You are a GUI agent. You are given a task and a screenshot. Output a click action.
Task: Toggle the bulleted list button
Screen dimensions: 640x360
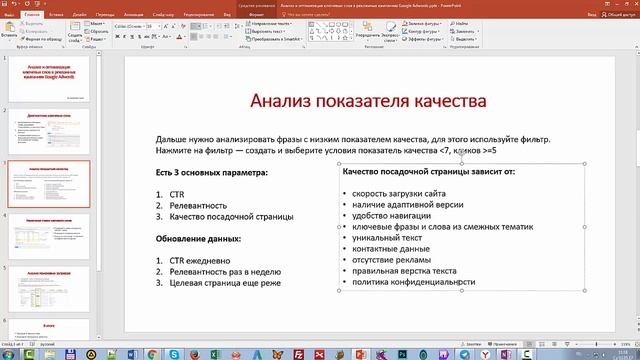pos(196,26)
